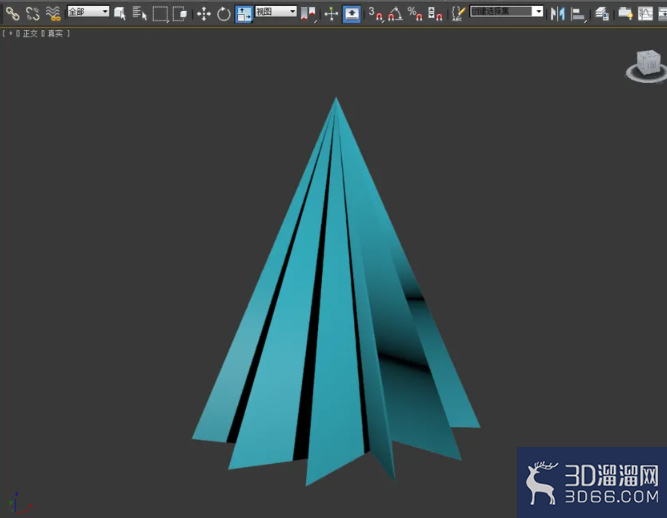The width and height of the screenshot is (667, 518).
Task: Toggle Spinner Snap button
Action: click(x=435, y=14)
